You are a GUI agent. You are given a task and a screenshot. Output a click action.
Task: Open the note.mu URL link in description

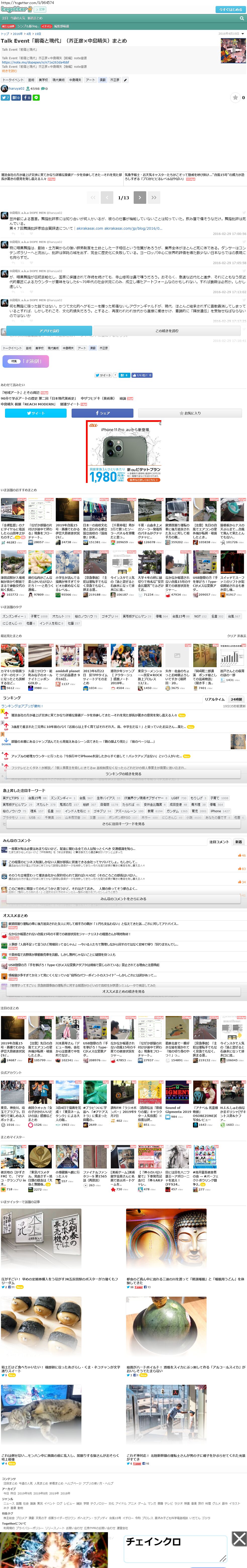[x=35, y=62]
